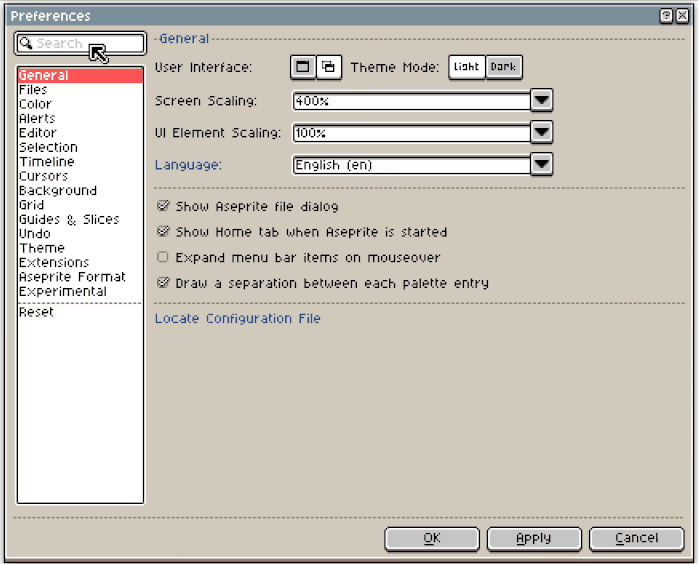Focus the preferences Search field
The image size is (698, 564).
click(x=85, y=44)
